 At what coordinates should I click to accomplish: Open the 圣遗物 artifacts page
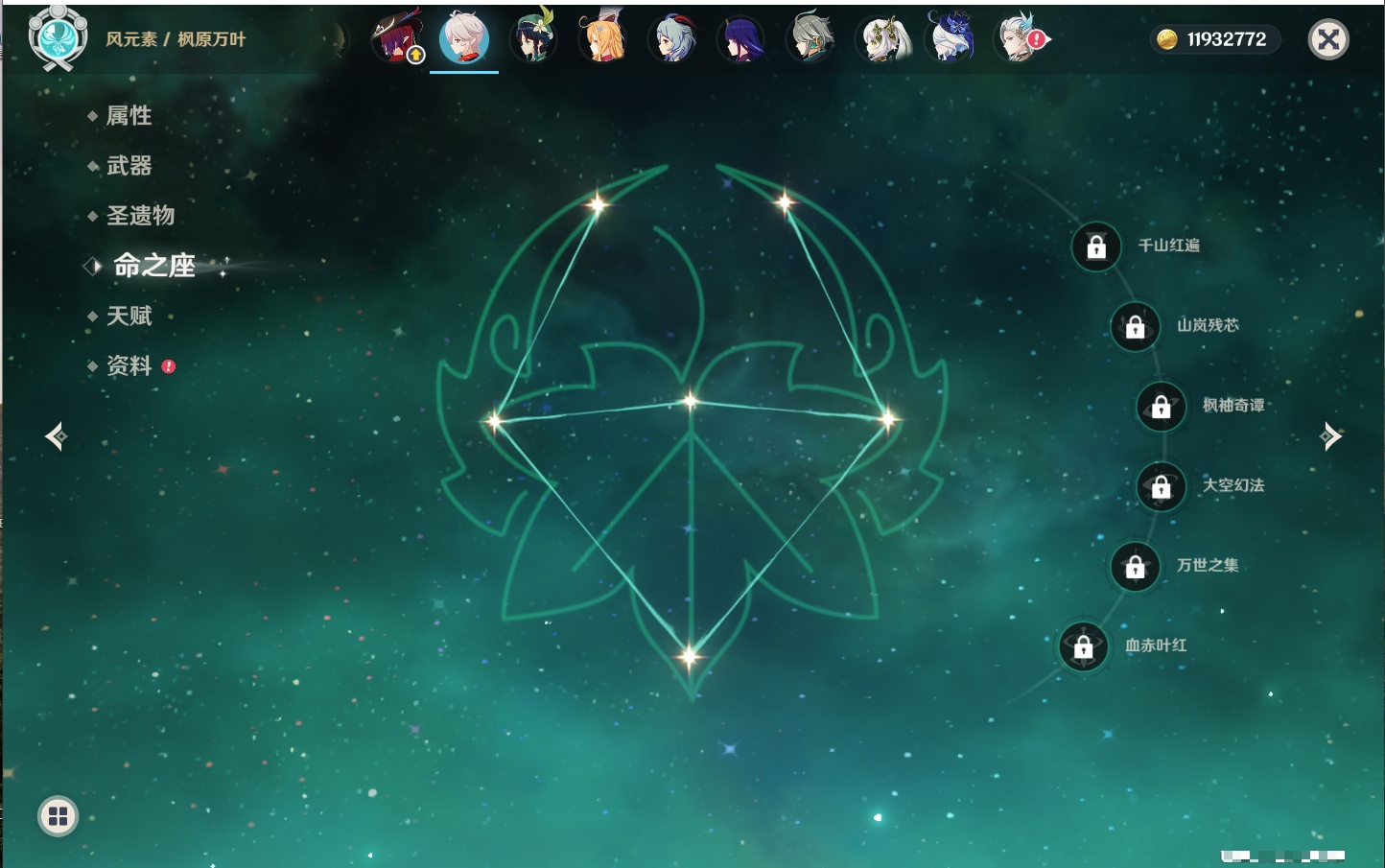(140, 216)
